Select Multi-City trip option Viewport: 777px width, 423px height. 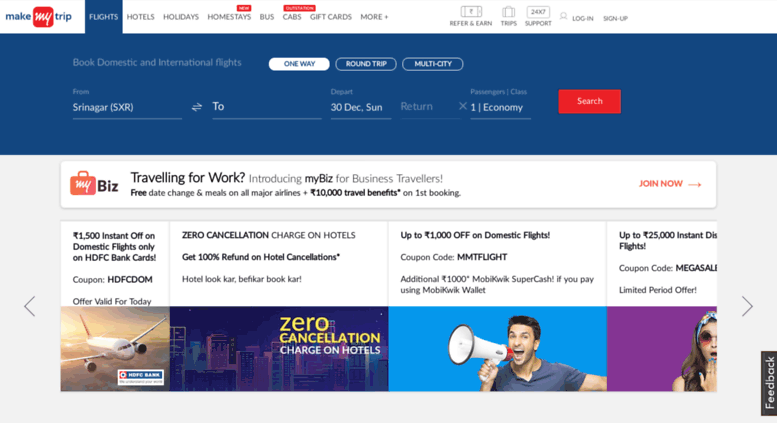pyautogui.click(x=433, y=64)
